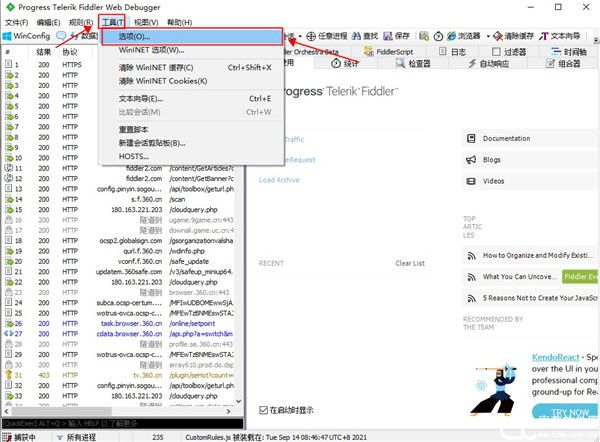Click the QuickExec command input box
The width and height of the screenshot is (600, 442).
(122, 423)
